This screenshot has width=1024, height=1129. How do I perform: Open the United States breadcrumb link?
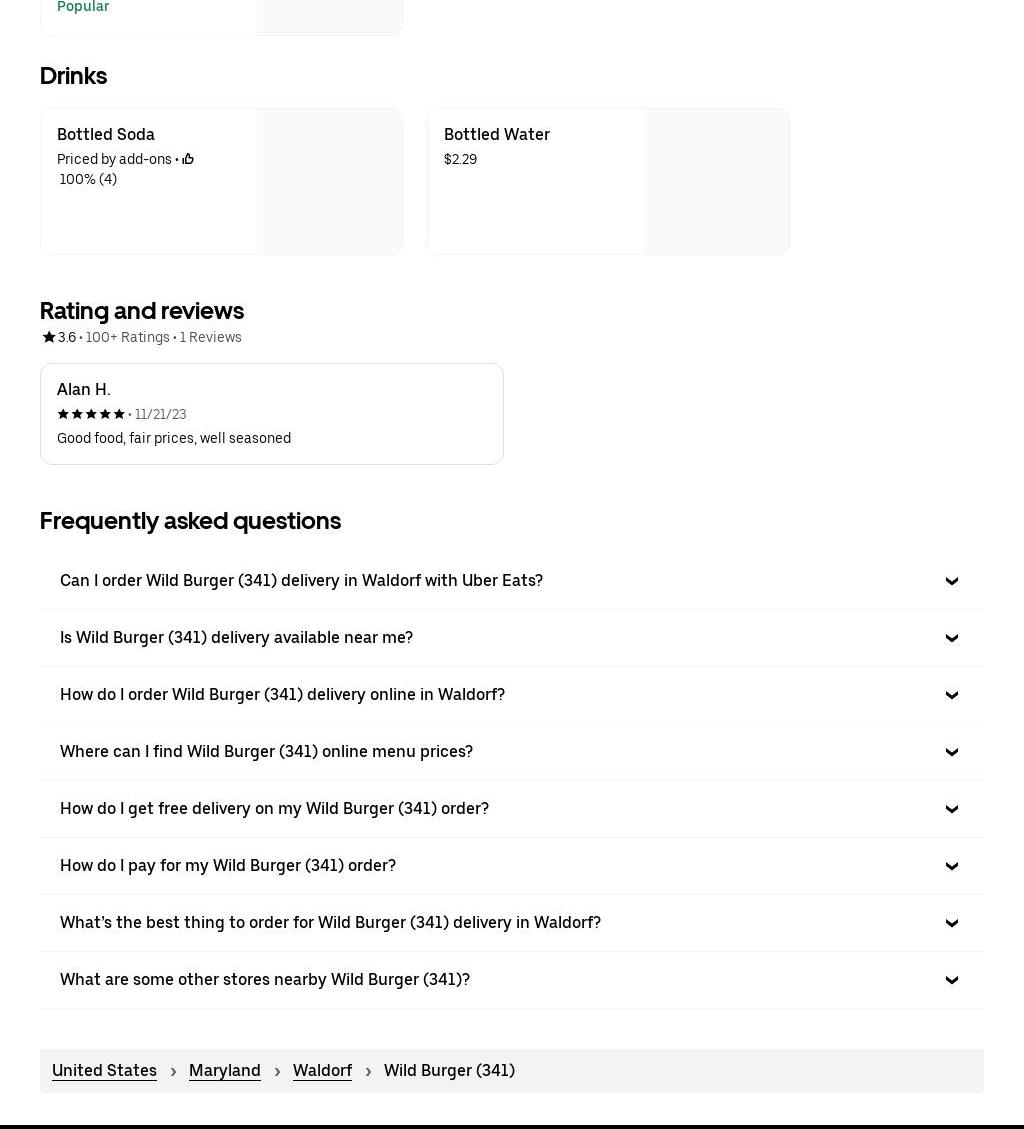click(x=104, y=1071)
